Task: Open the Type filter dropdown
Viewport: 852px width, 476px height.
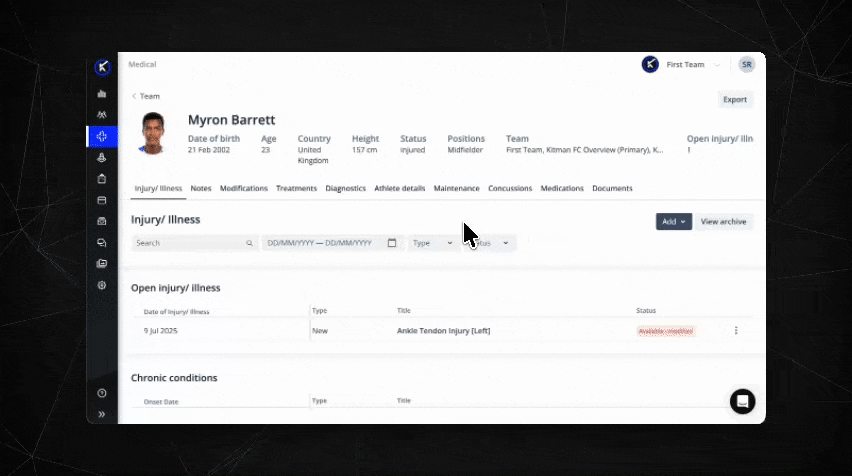Action: pyautogui.click(x=431, y=243)
